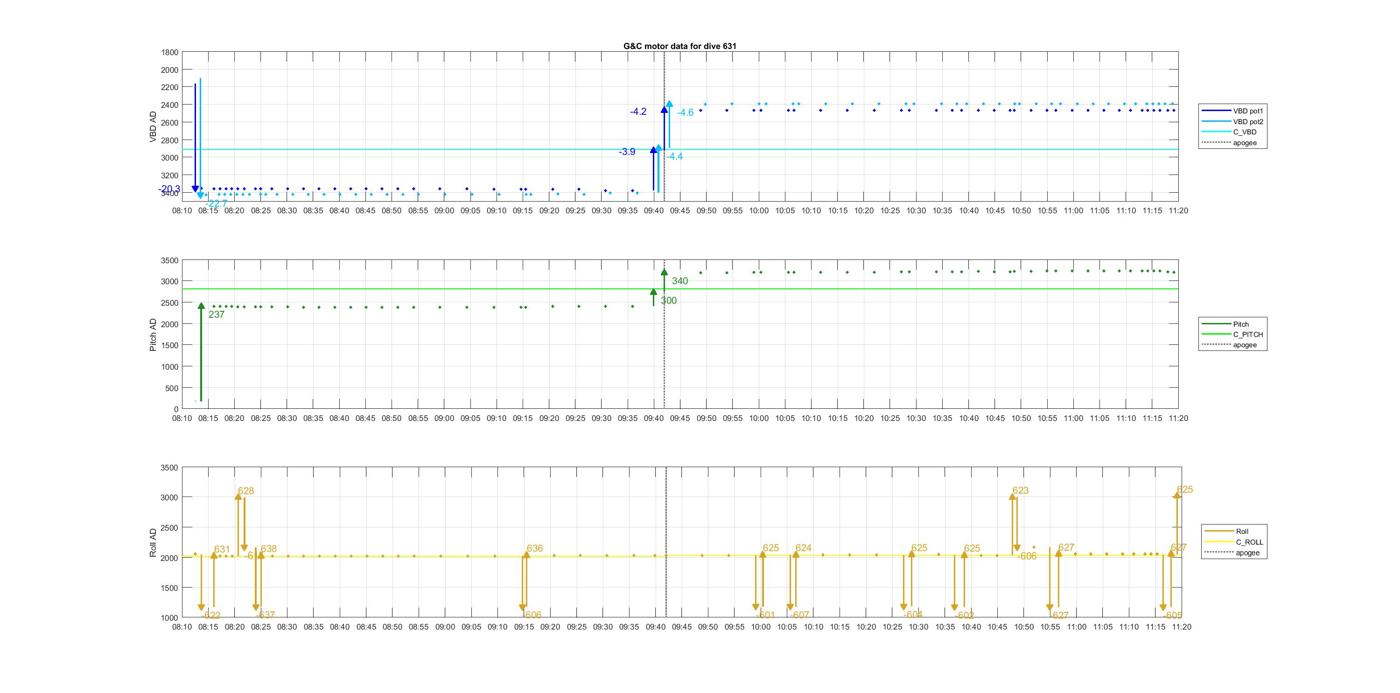
Task: Click the "3500" tick on Roll axis
Action: (170, 468)
